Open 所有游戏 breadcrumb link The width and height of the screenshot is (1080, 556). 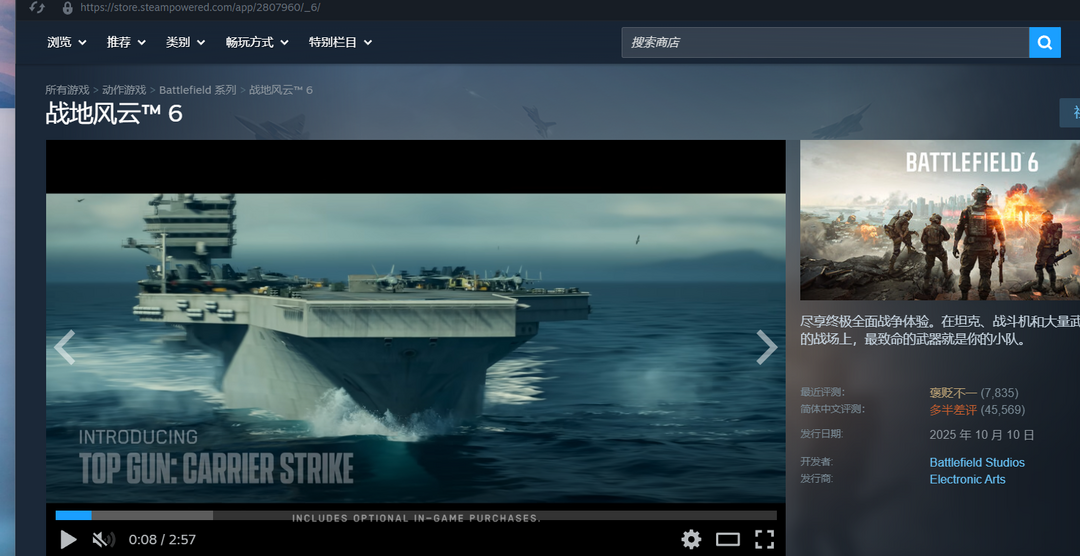coord(67,90)
